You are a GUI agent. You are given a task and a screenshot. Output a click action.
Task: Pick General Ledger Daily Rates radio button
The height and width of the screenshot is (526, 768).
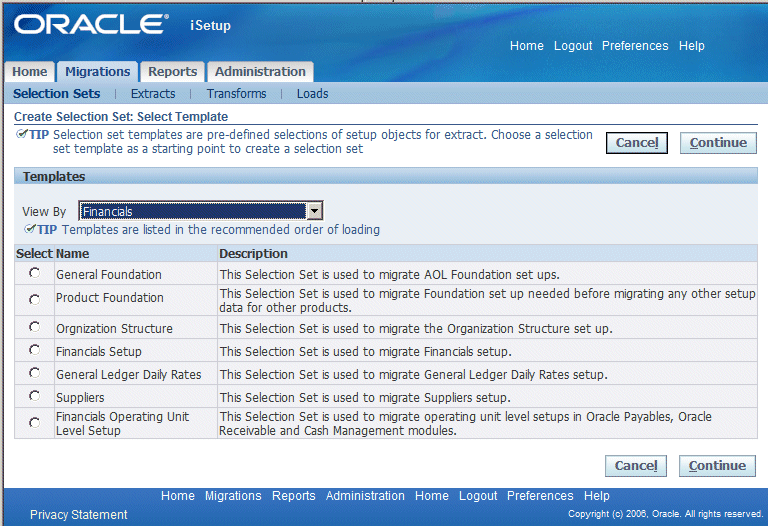pyautogui.click(x=34, y=373)
